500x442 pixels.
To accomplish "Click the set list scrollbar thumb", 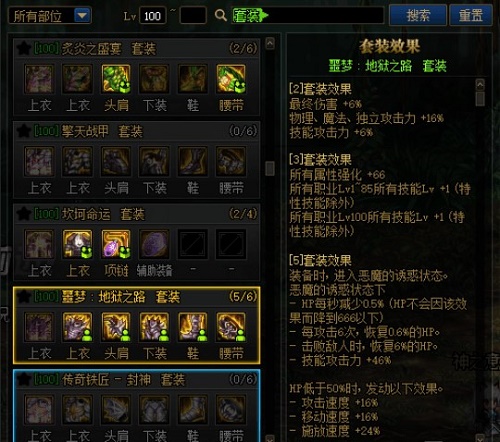I will click(x=270, y=168).
